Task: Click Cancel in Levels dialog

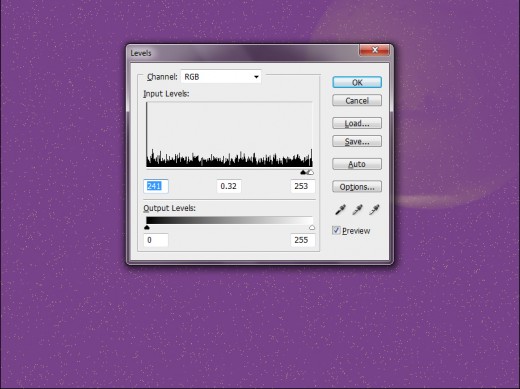Action: click(357, 100)
